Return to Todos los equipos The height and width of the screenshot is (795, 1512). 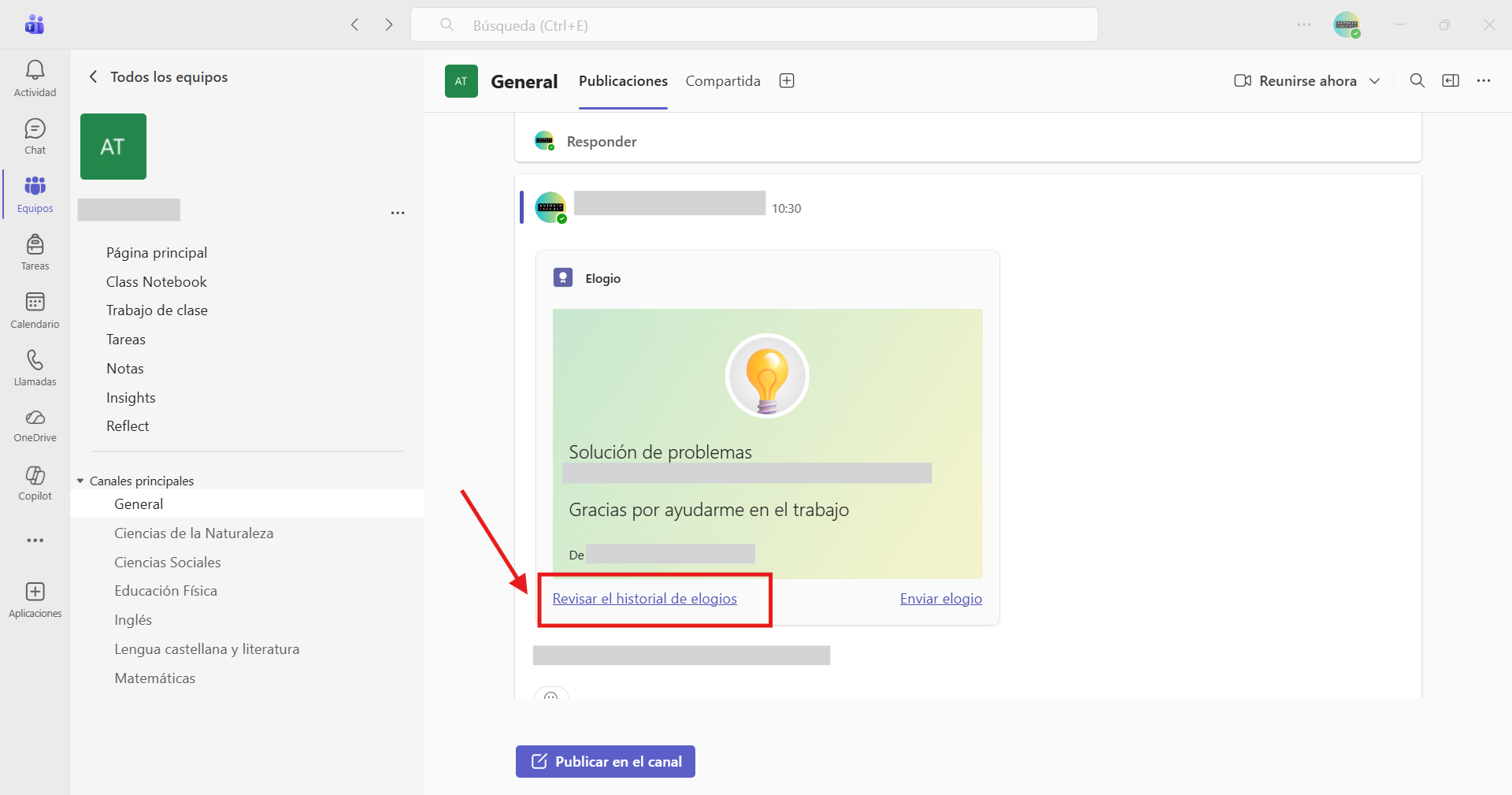click(x=158, y=76)
